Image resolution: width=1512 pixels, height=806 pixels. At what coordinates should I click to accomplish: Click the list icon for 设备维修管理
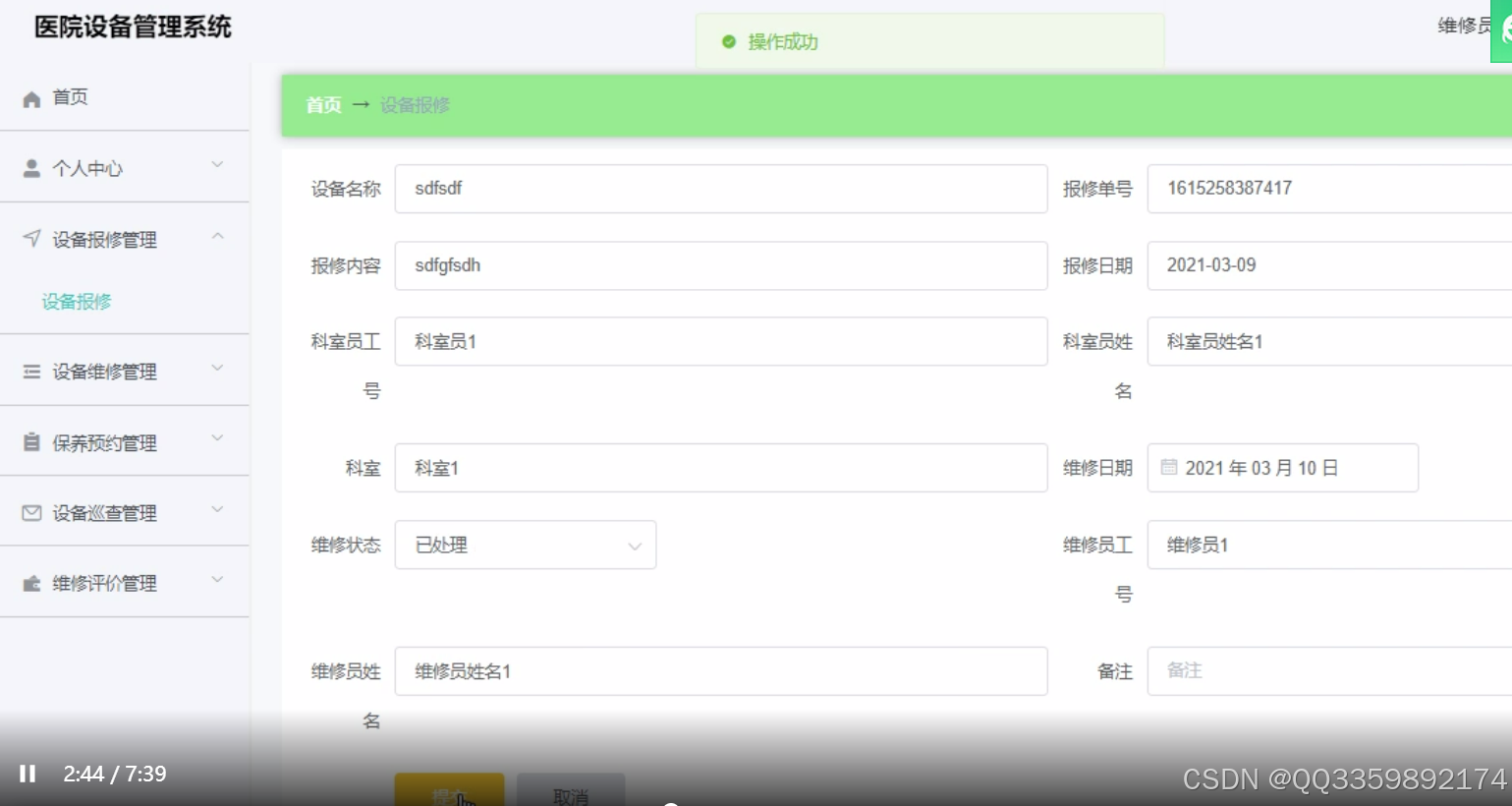31,372
